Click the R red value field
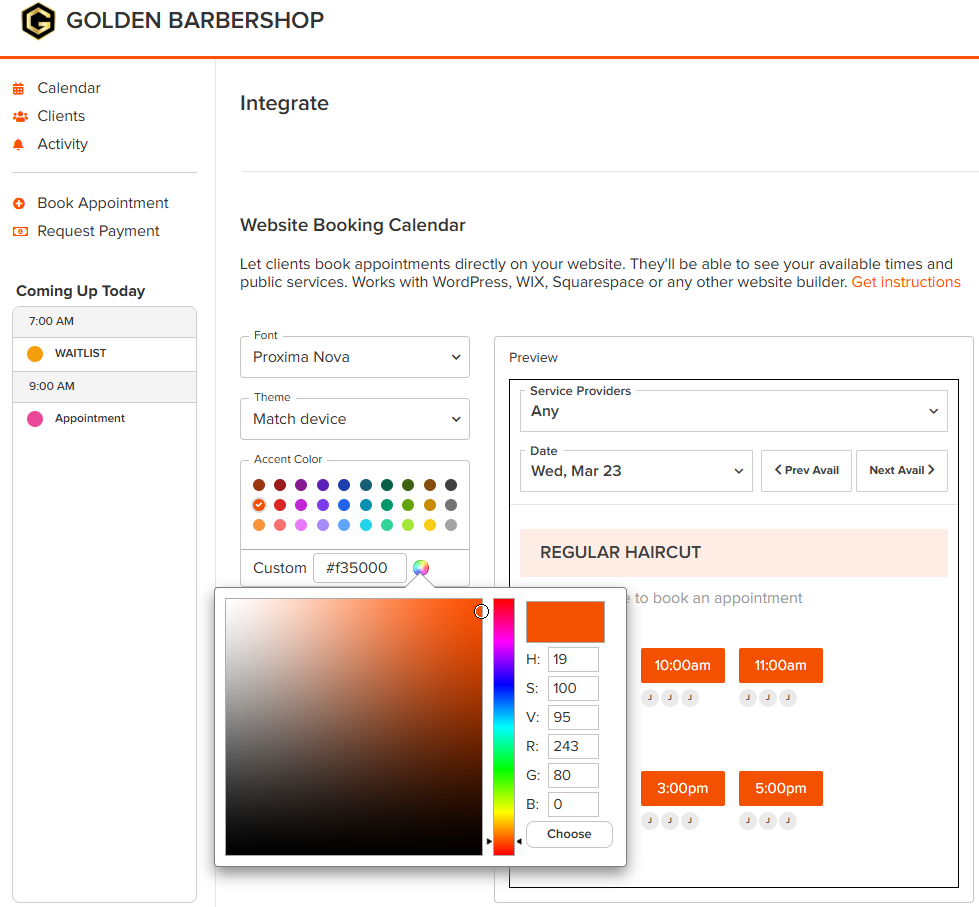 point(573,747)
